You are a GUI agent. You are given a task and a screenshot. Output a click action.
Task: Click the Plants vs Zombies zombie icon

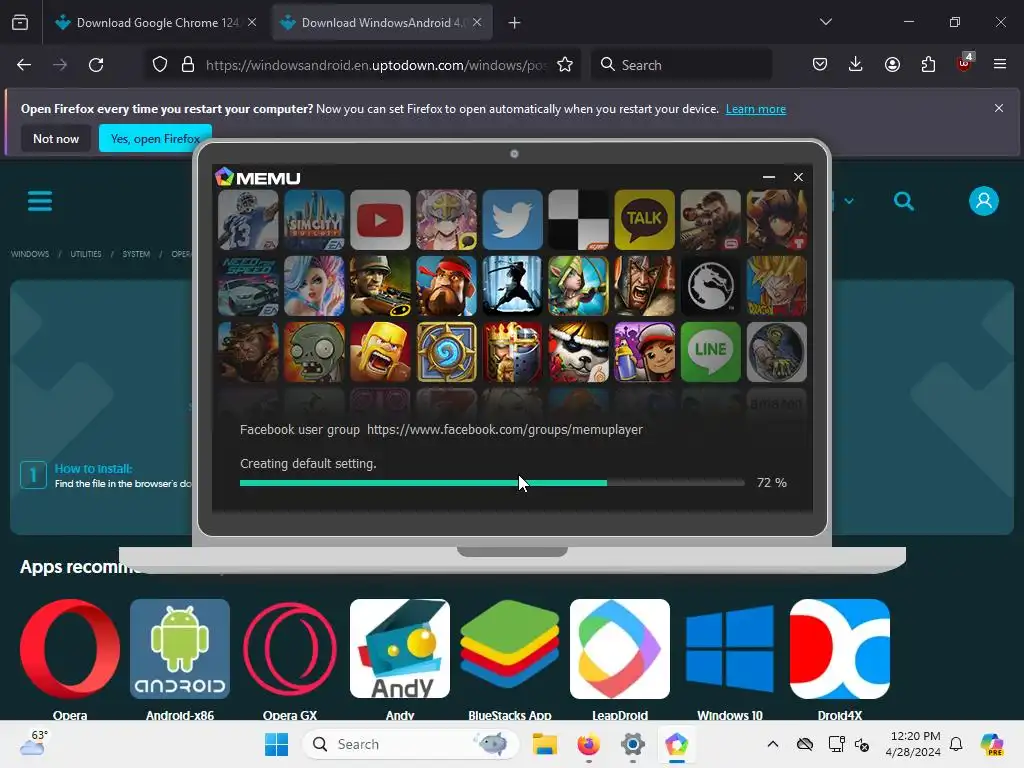[x=314, y=352]
